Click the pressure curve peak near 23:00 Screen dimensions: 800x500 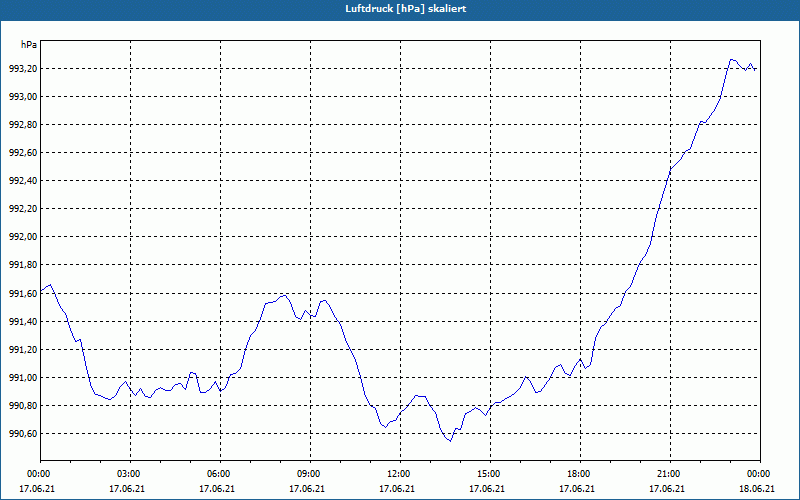731,60
